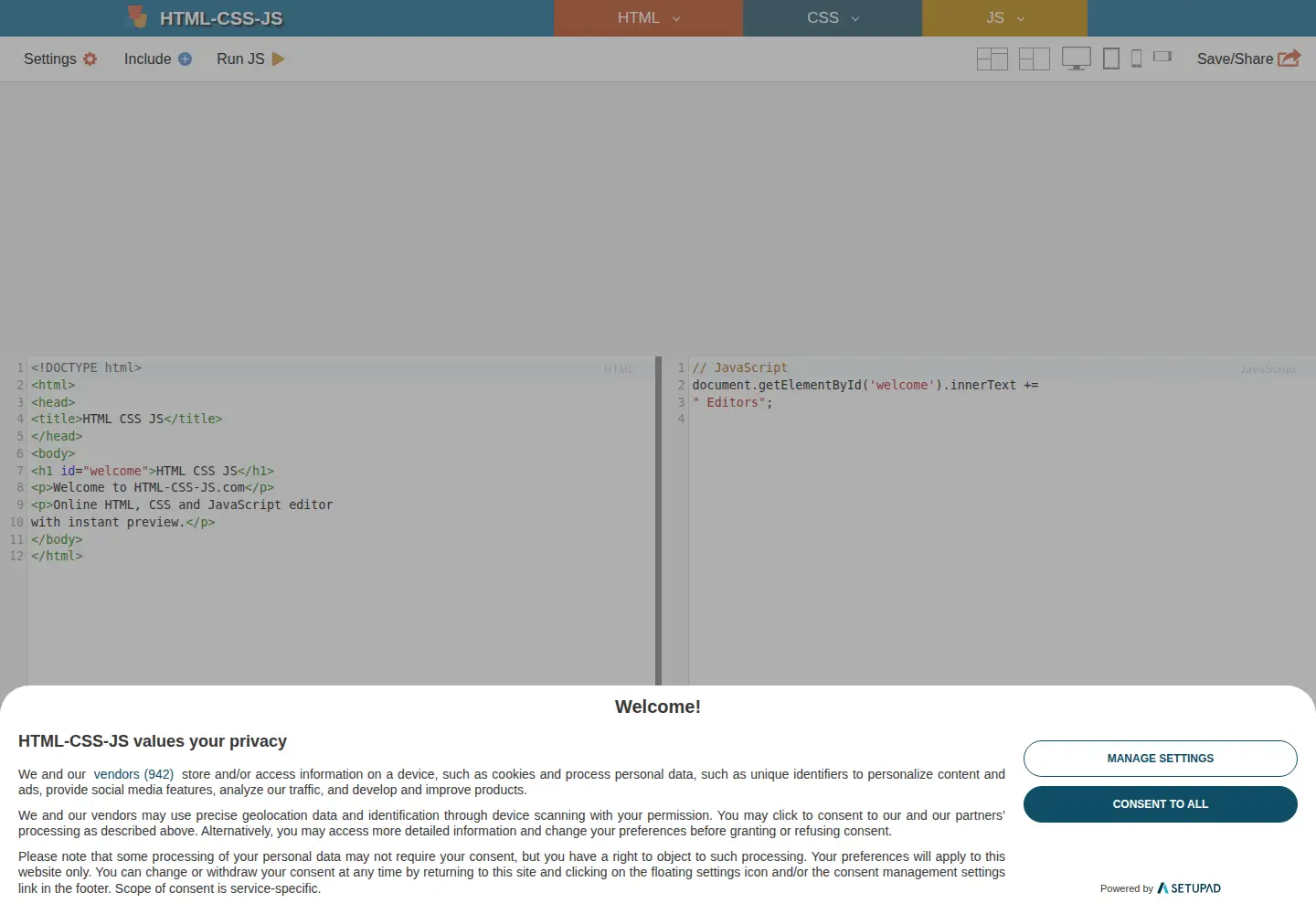Click Manage Settings button
1316x914 pixels.
pyautogui.click(x=1160, y=759)
